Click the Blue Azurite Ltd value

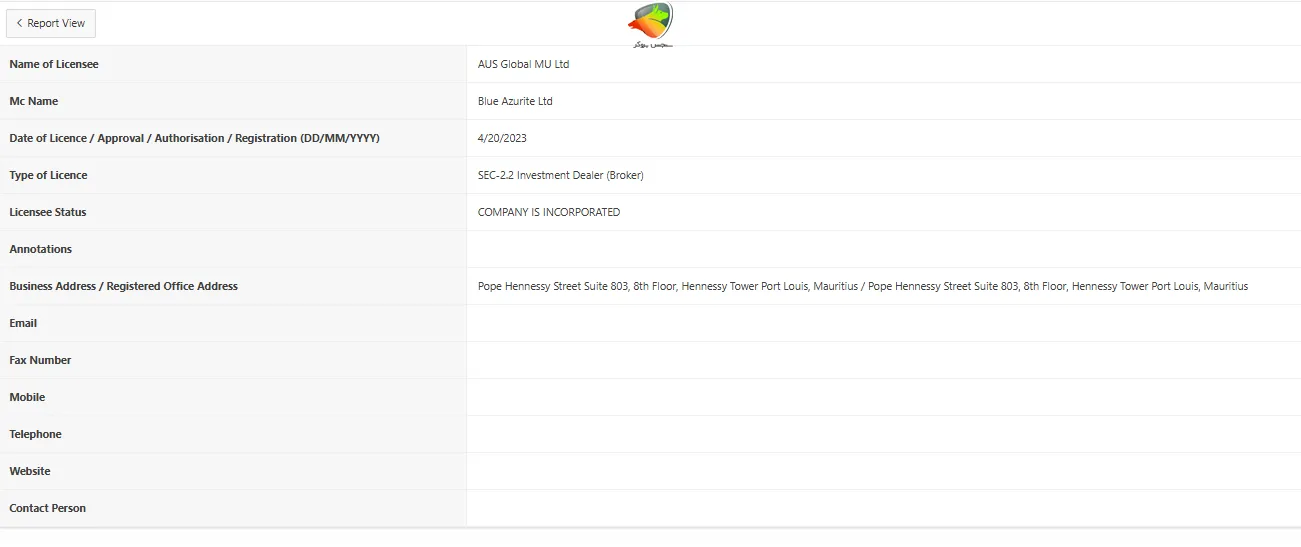point(515,101)
